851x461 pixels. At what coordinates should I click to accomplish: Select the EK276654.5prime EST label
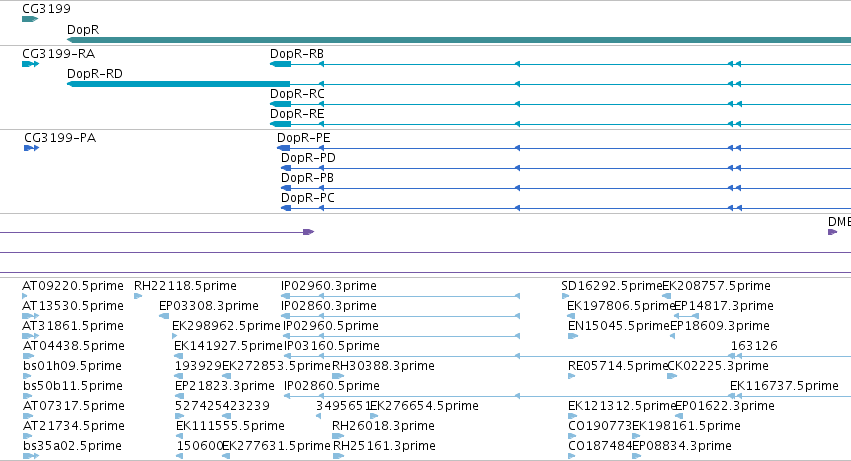pyautogui.click(x=424, y=407)
